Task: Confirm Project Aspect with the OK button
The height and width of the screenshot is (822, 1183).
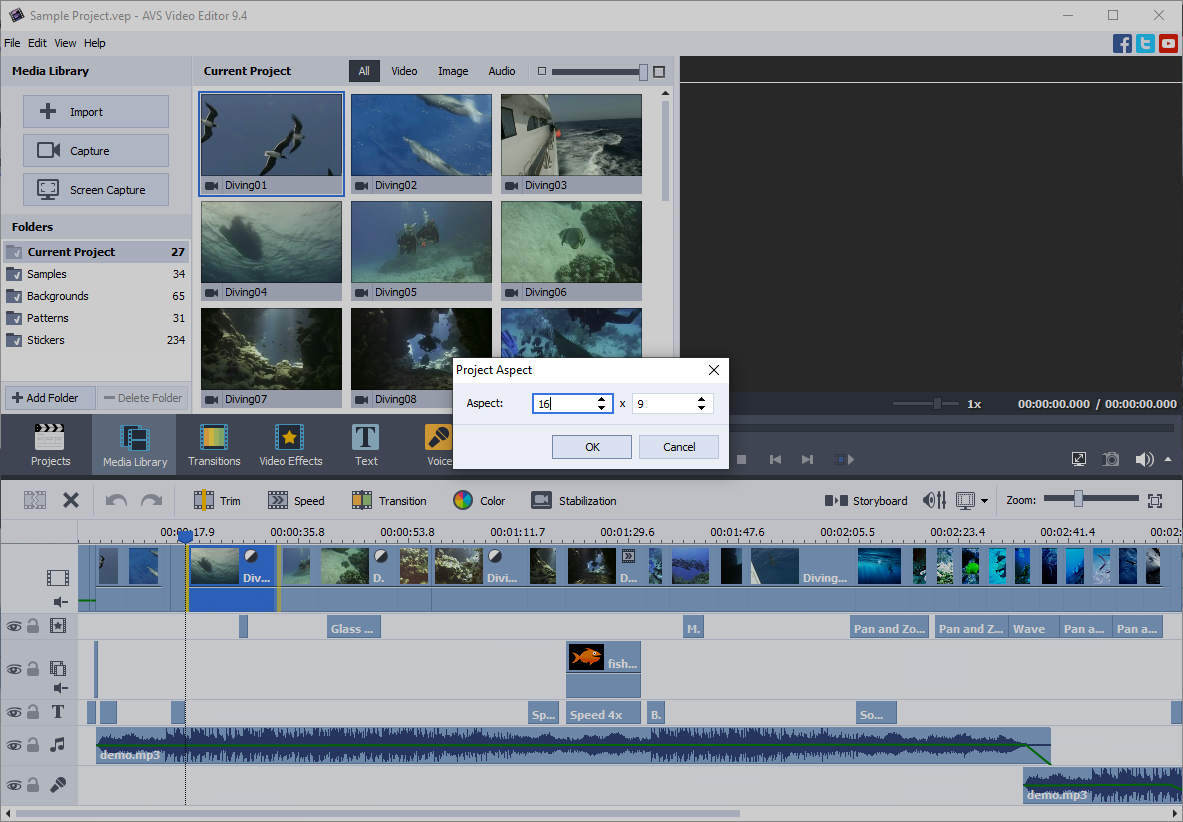Action: click(x=591, y=447)
